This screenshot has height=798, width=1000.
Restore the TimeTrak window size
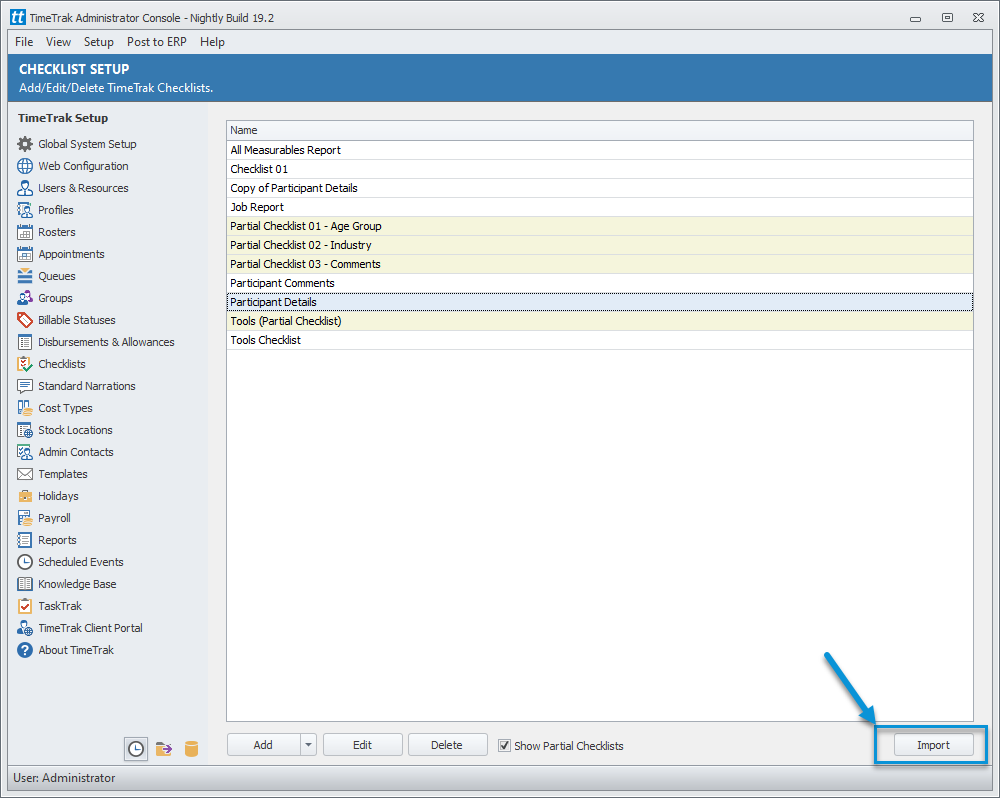tap(947, 18)
